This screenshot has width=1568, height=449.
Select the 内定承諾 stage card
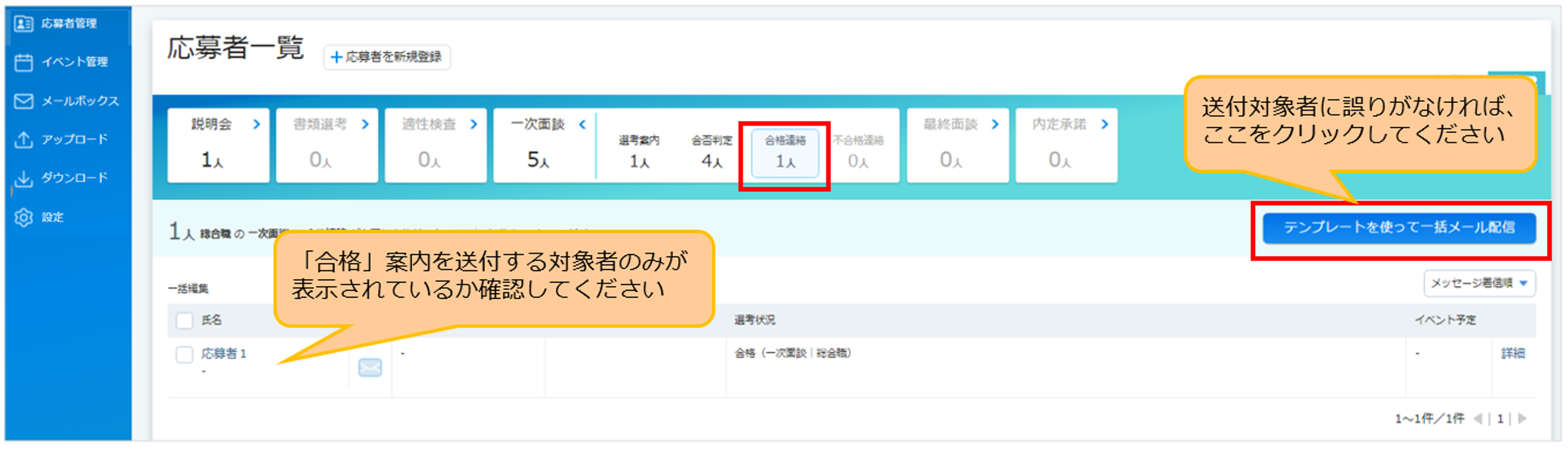(1067, 146)
